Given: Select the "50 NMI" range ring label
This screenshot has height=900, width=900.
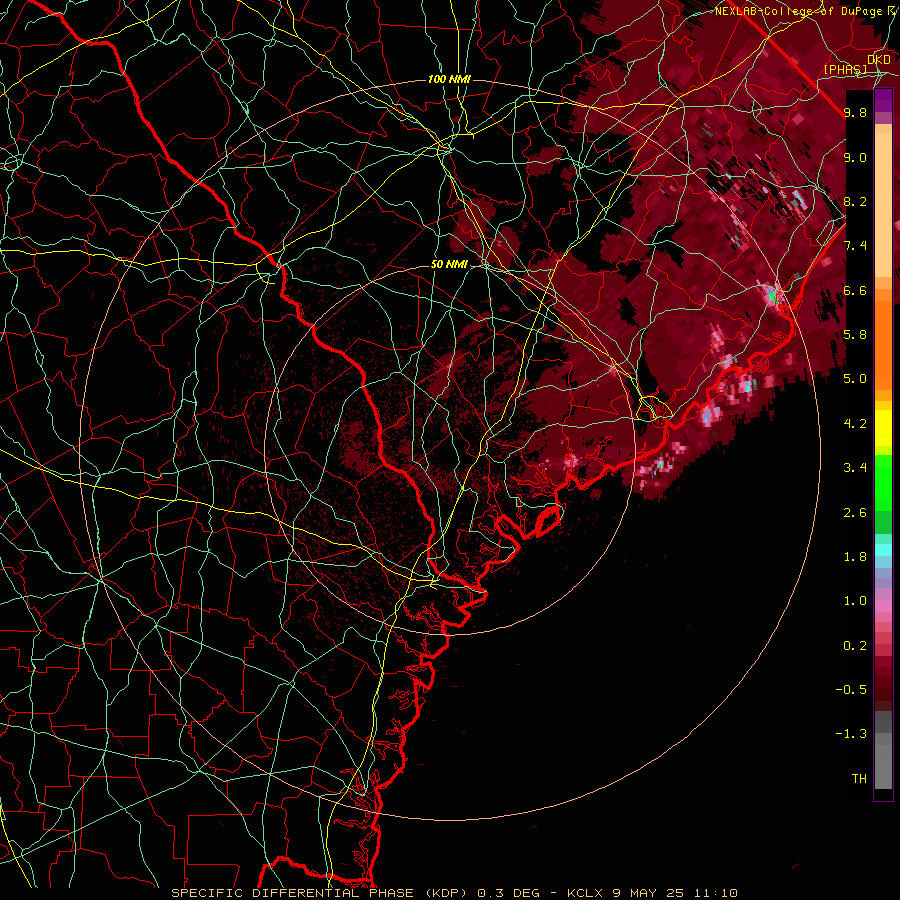Looking at the screenshot, I should tap(449, 265).
